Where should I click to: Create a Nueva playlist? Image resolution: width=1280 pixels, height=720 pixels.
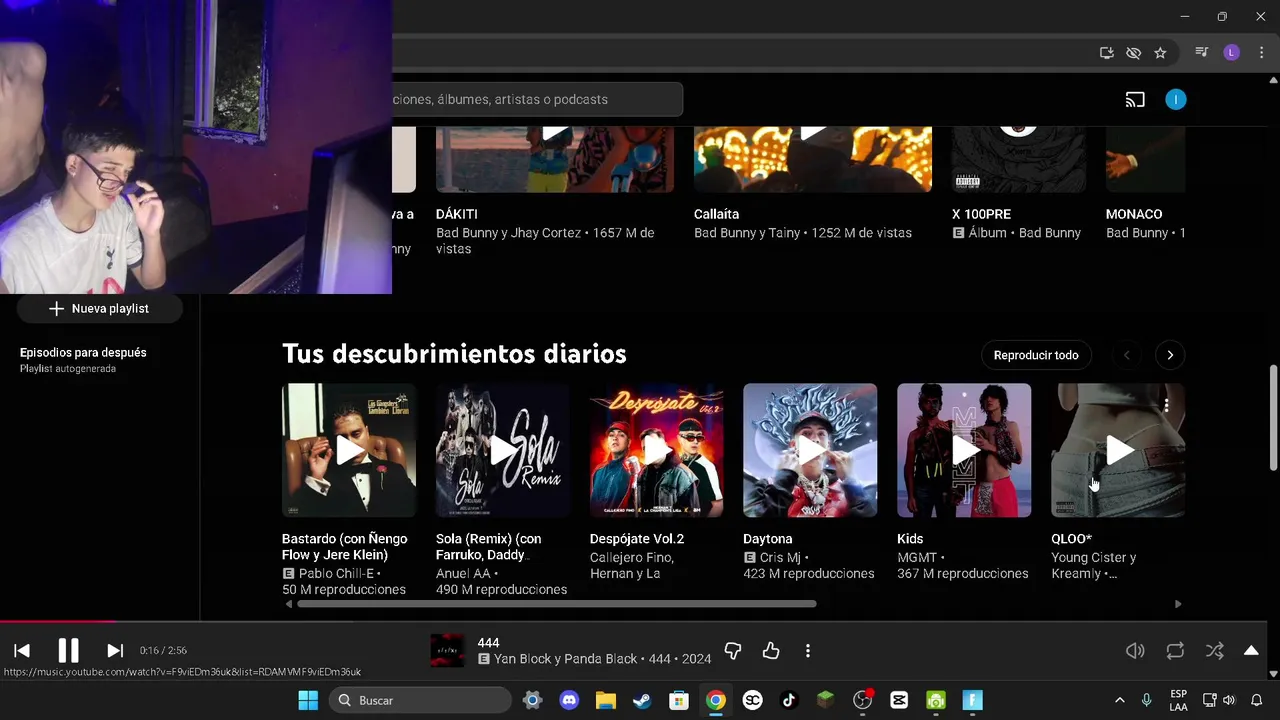pos(99,309)
